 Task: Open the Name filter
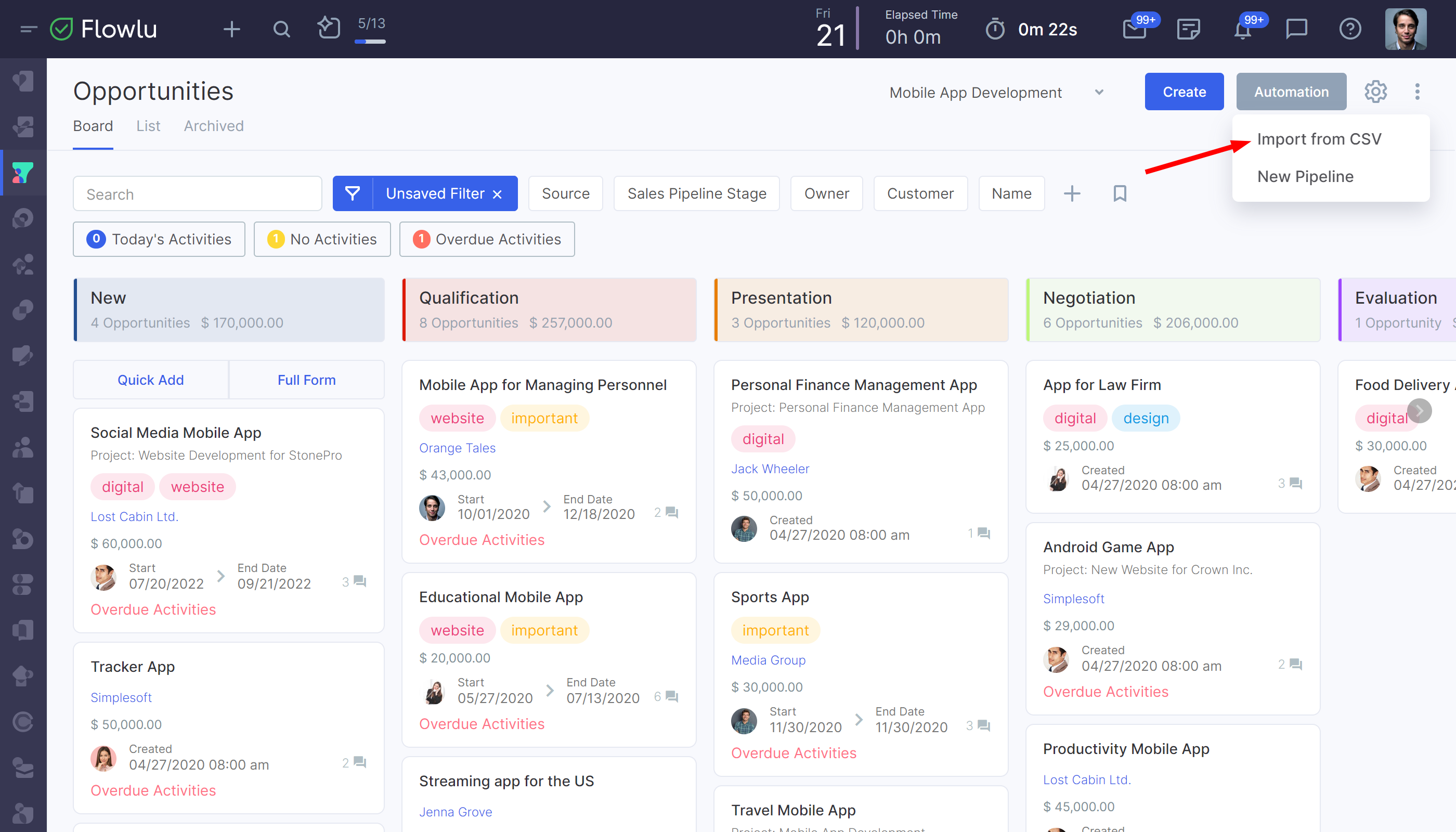point(1011,194)
